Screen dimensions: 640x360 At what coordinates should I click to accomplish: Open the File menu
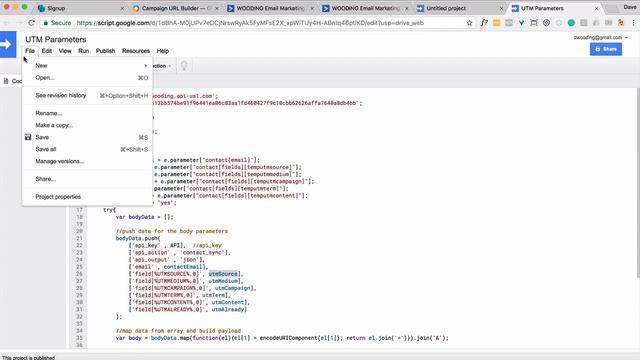(30, 51)
